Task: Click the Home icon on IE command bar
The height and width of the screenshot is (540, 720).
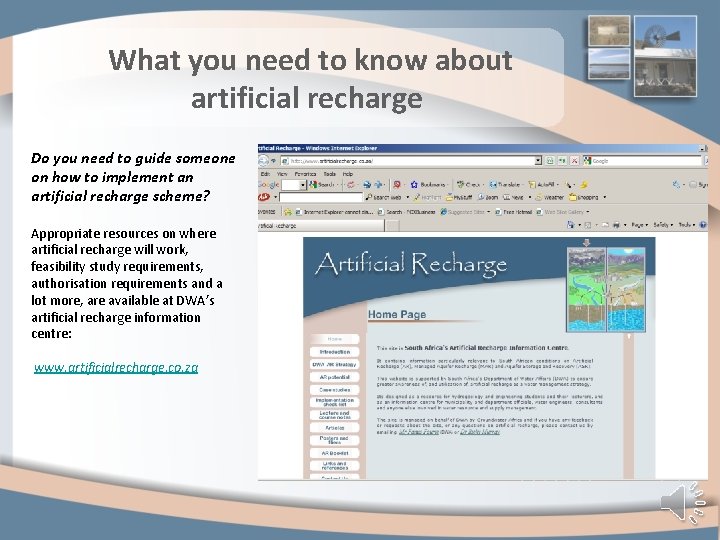Action: (571, 225)
